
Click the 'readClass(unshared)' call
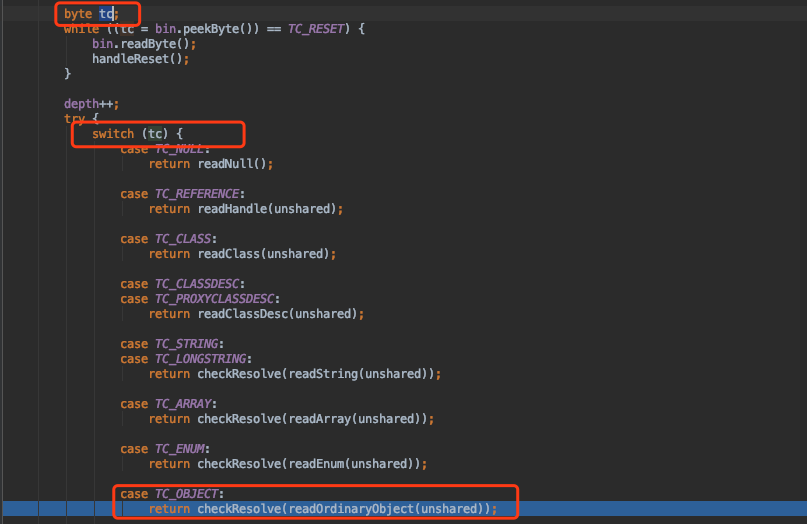coord(264,254)
